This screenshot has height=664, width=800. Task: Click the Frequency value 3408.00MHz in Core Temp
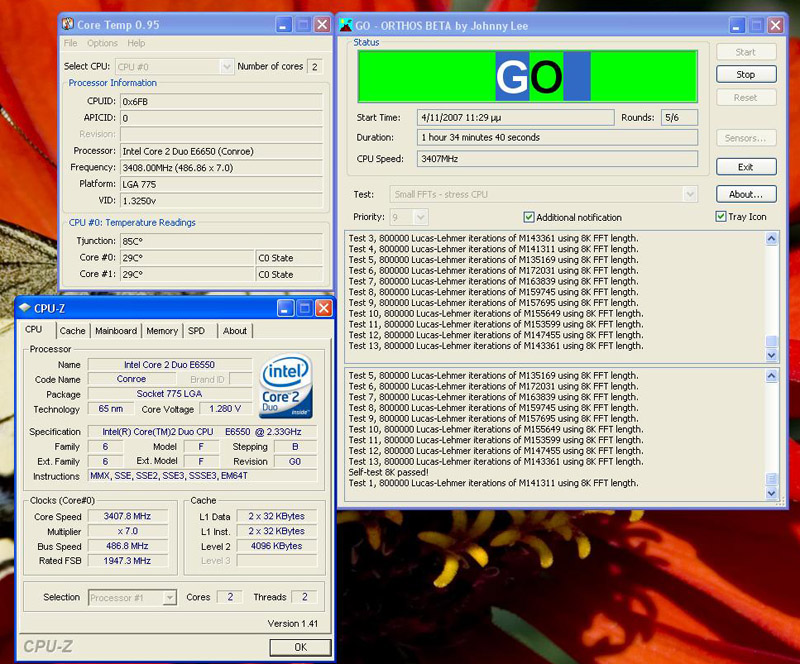pos(221,167)
